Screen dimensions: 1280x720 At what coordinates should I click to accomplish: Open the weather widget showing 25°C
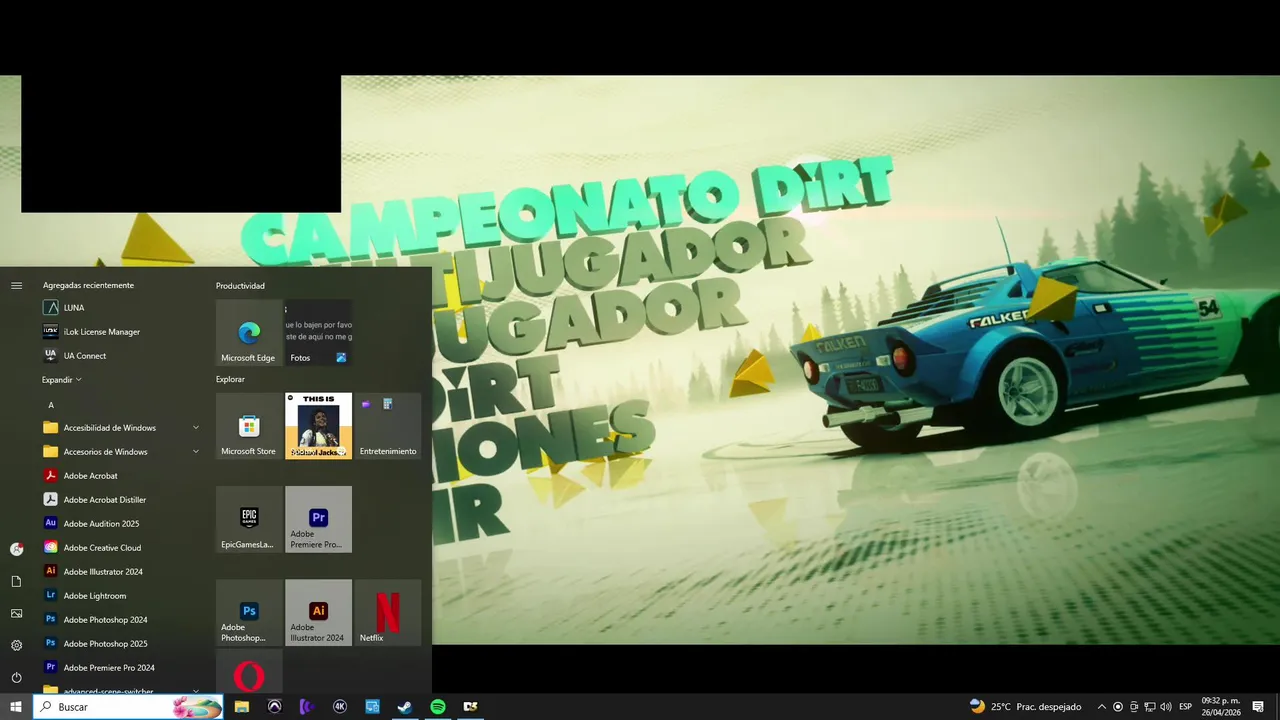(x=1025, y=707)
